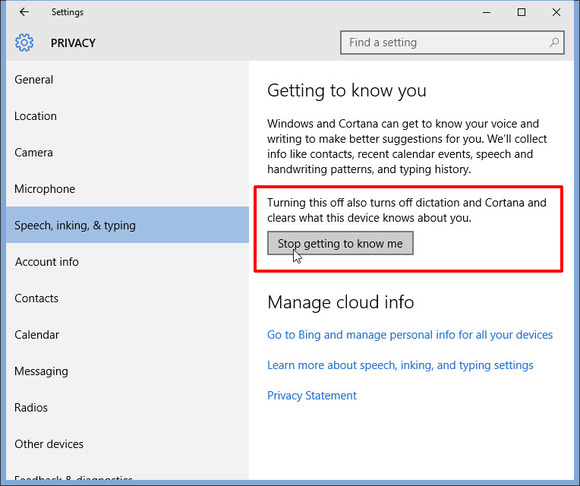This screenshot has height=486, width=580.
Task: Go back with the arrow icon
Action: click(24, 12)
